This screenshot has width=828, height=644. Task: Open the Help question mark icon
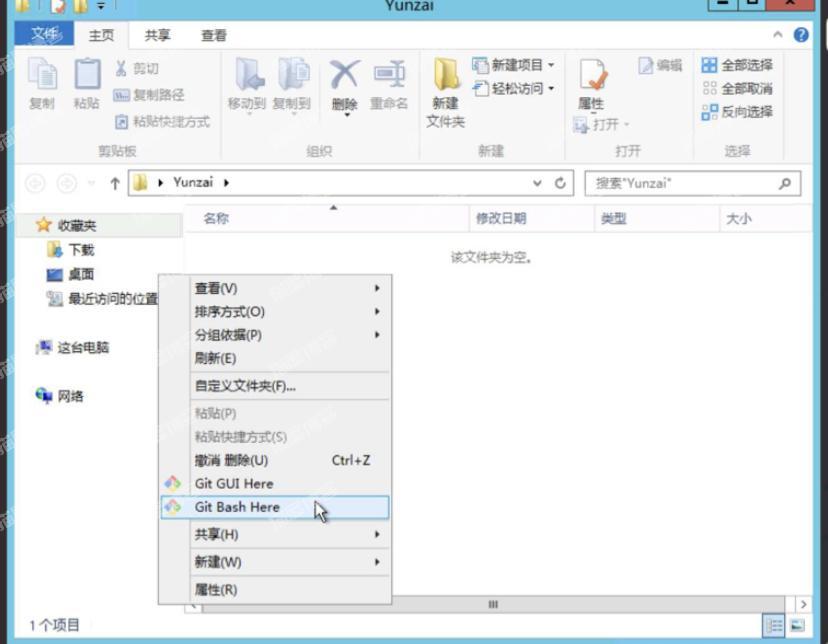(801, 35)
